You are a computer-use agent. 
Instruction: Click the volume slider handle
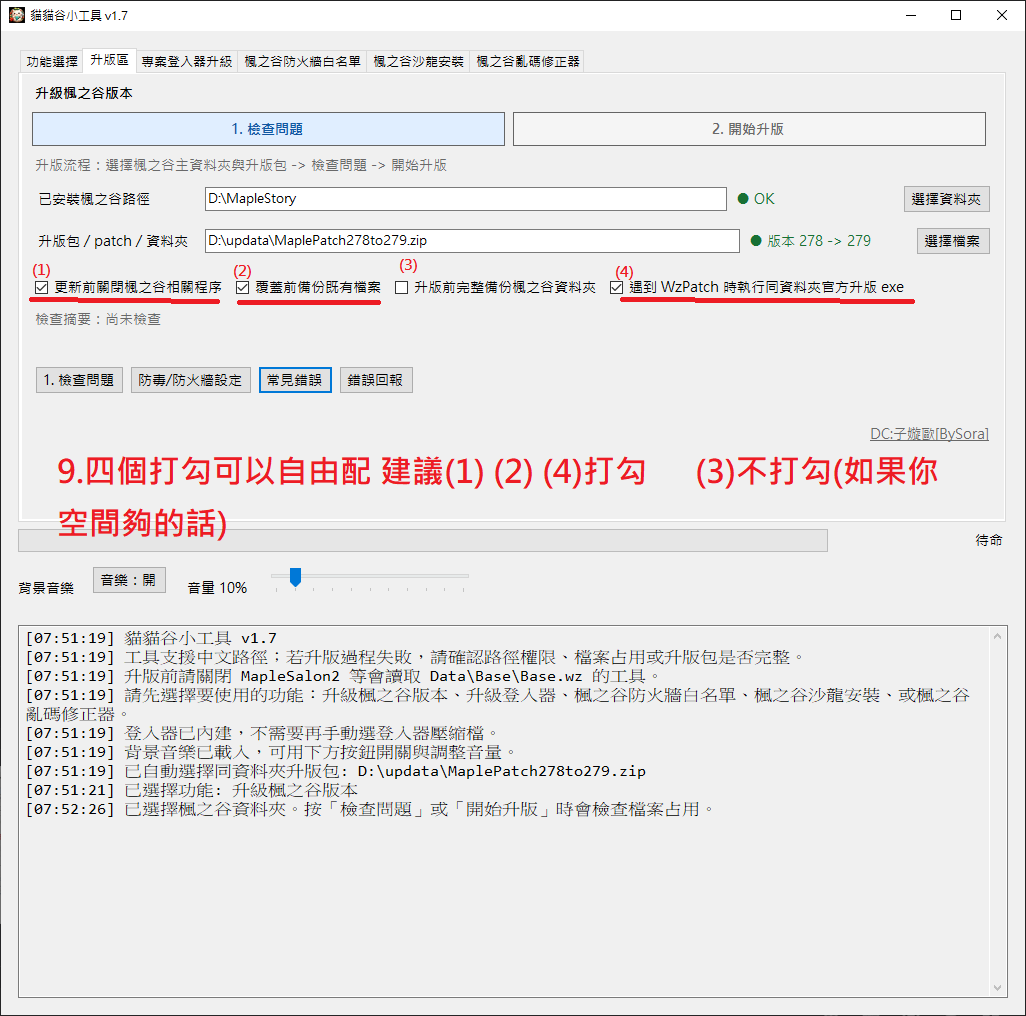(295, 577)
